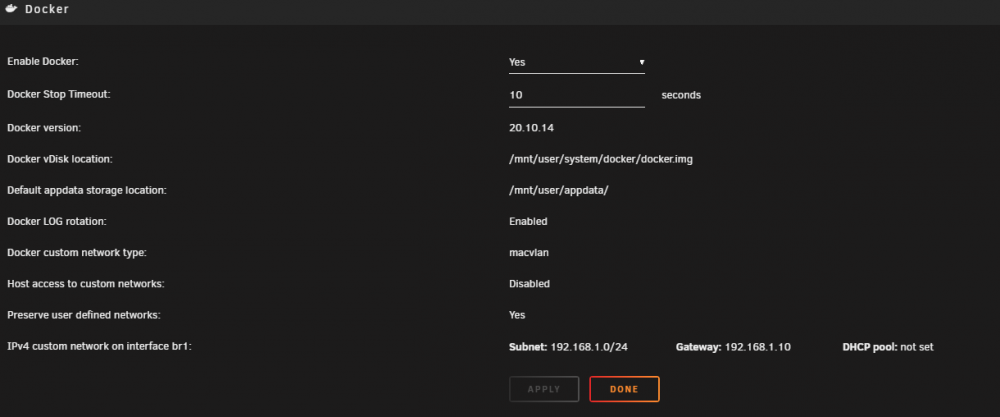Click the 'Docker version:' label
The width and height of the screenshot is (1000, 417).
pyautogui.click(x=44, y=128)
